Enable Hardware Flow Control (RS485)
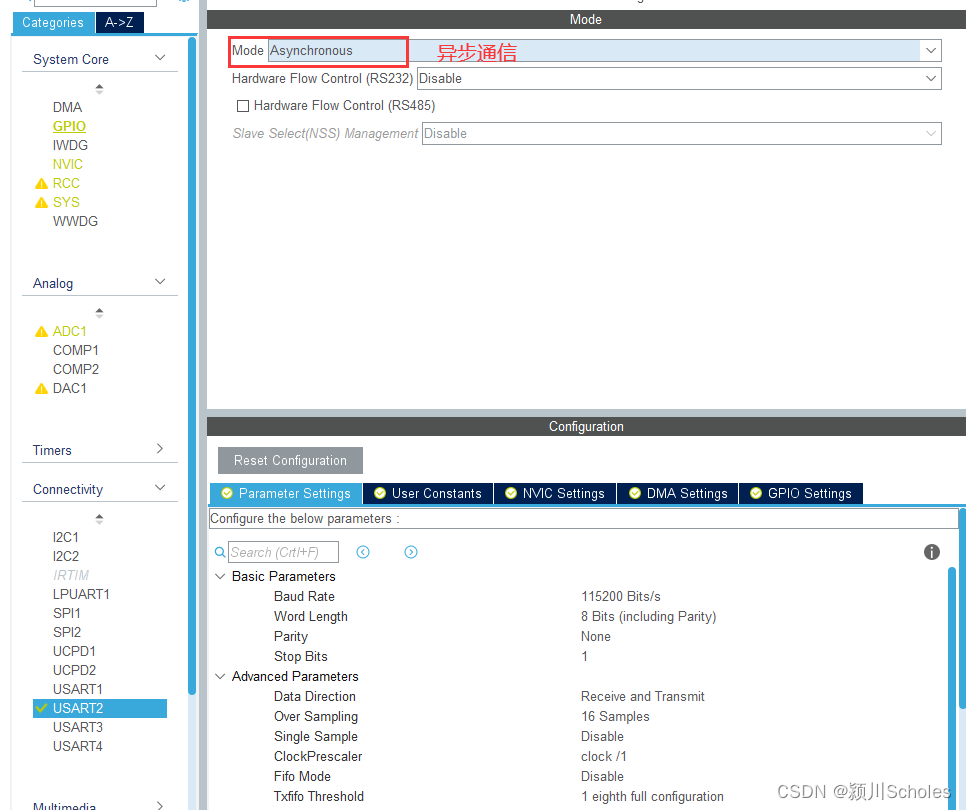 pos(241,105)
